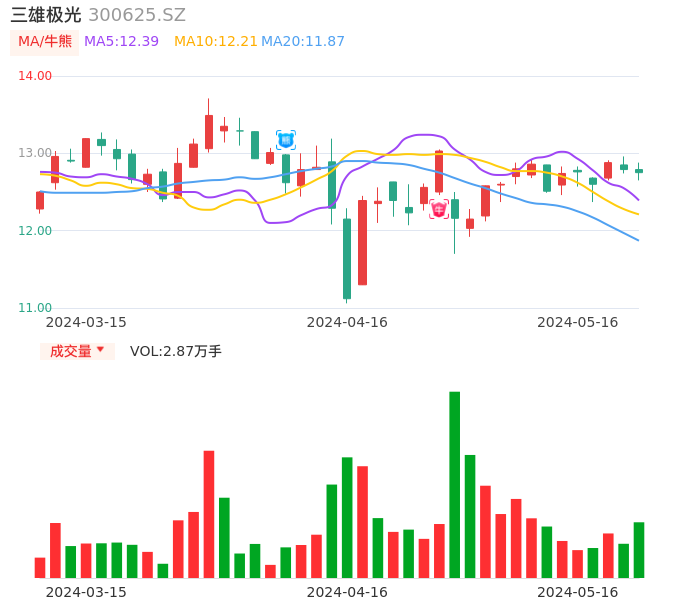The image size is (686, 606).
Task: Click the 14.00 price axis label
Action: pyautogui.click(x=35, y=76)
